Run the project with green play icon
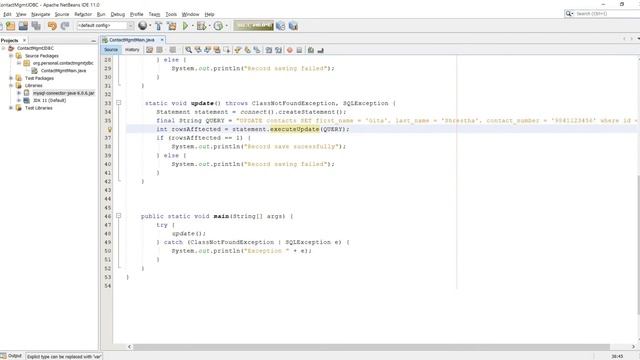This screenshot has height=360, width=640. point(185,26)
